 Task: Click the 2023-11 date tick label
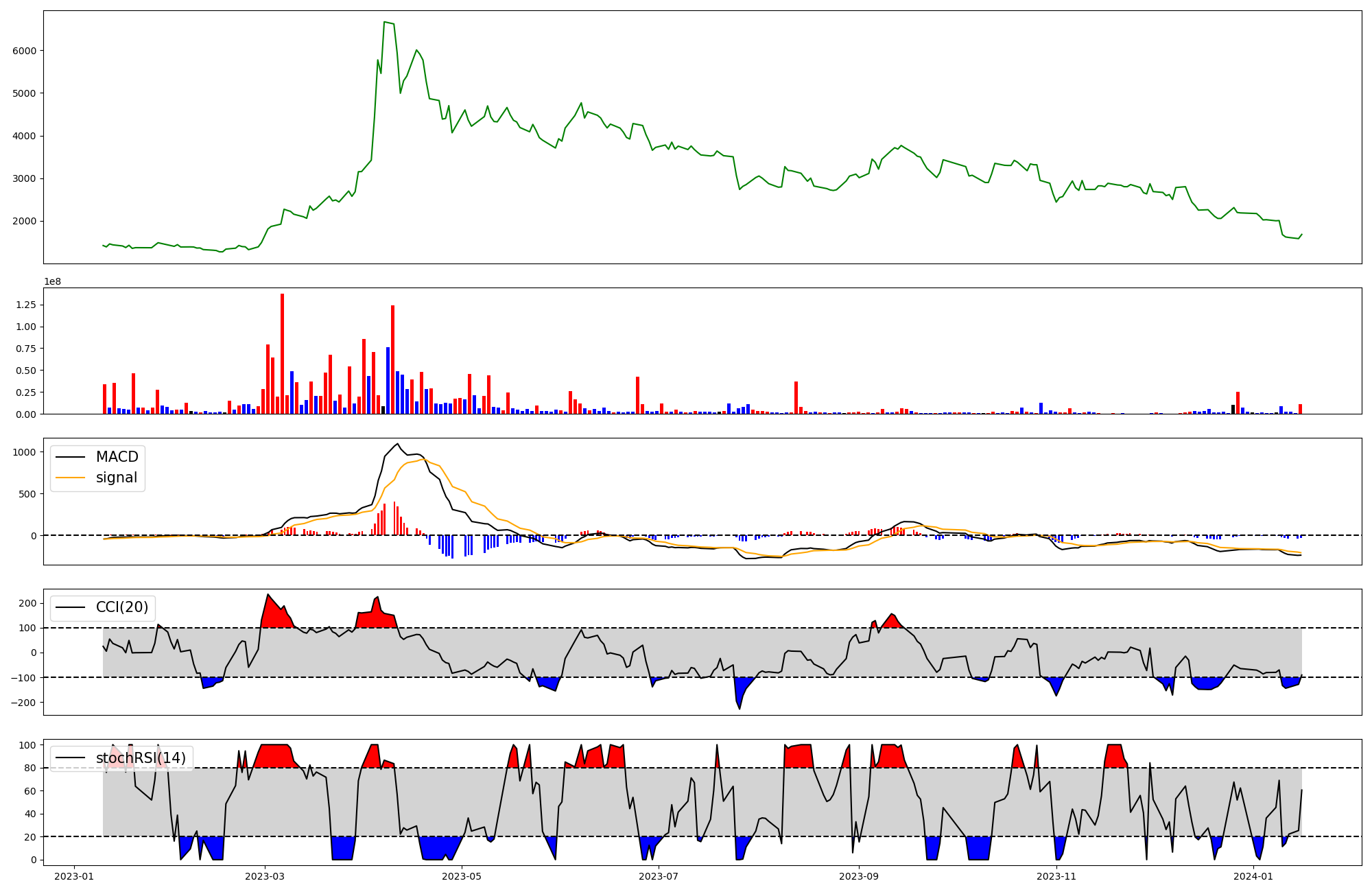(x=1056, y=876)
